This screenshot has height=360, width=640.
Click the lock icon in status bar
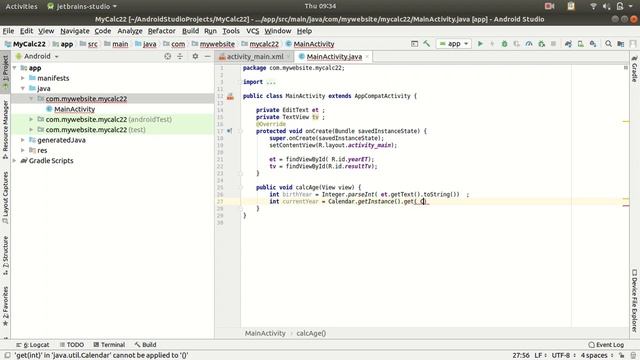coord(622,356)
